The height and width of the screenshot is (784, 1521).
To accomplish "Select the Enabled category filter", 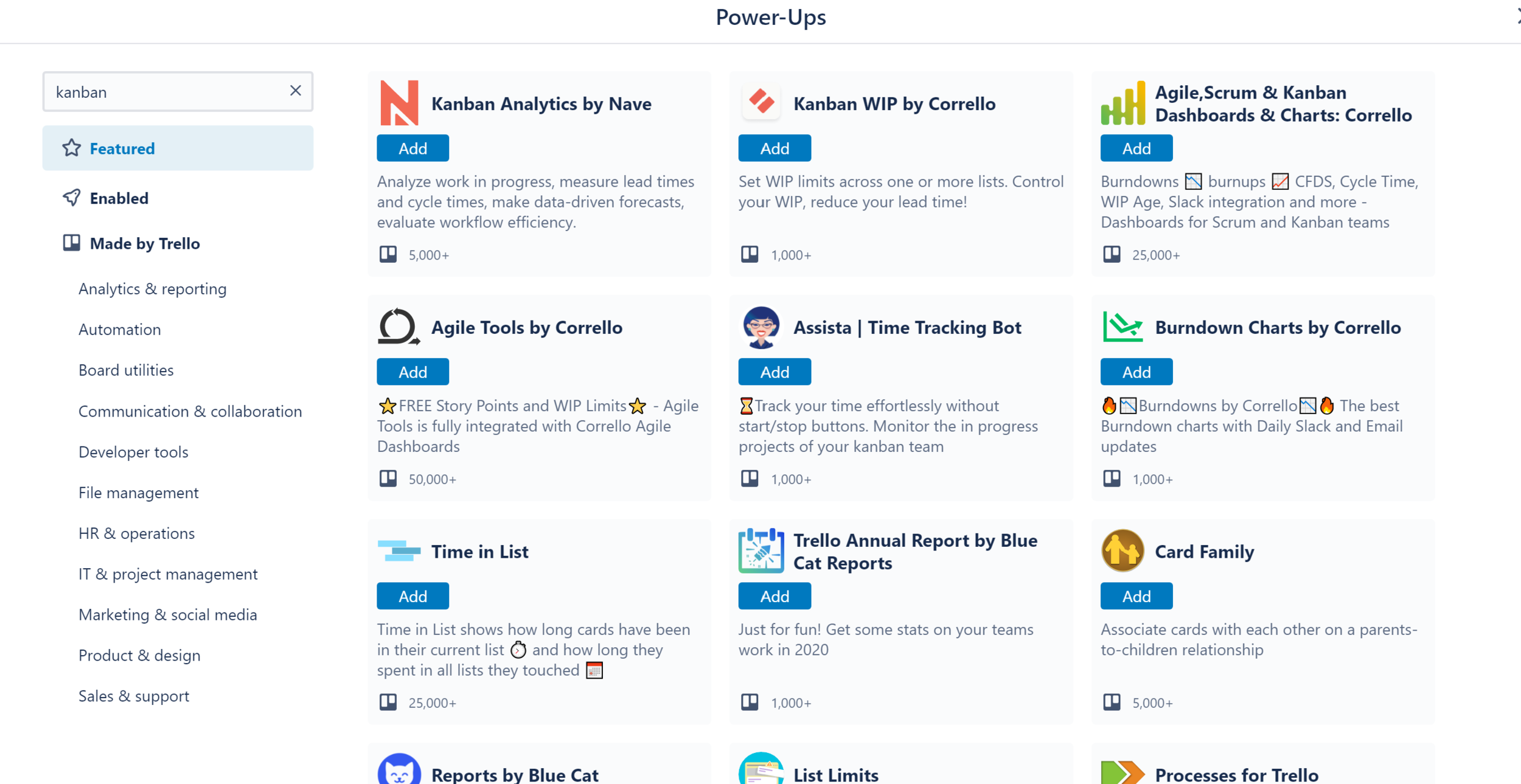I will click(x=119, y=197).
